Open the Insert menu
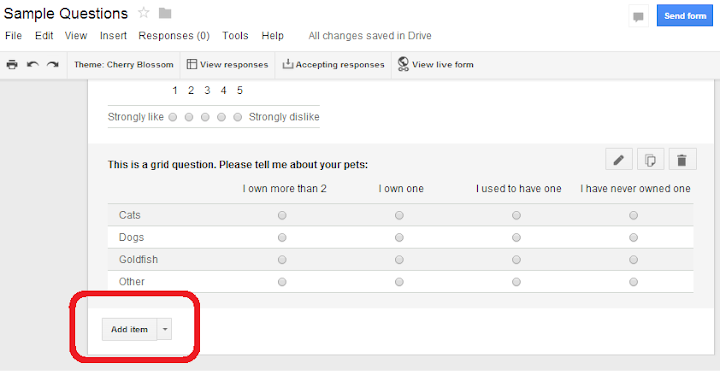 113,36
